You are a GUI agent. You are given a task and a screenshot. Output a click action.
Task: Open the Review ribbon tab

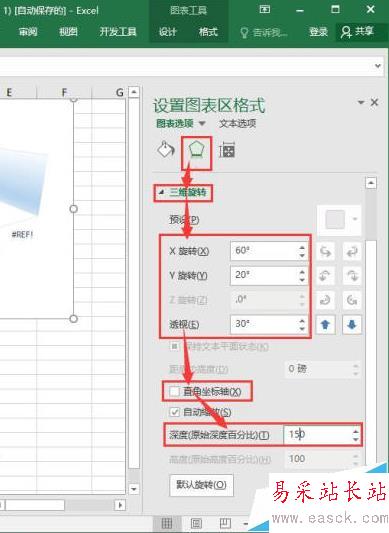pos(28,32)
